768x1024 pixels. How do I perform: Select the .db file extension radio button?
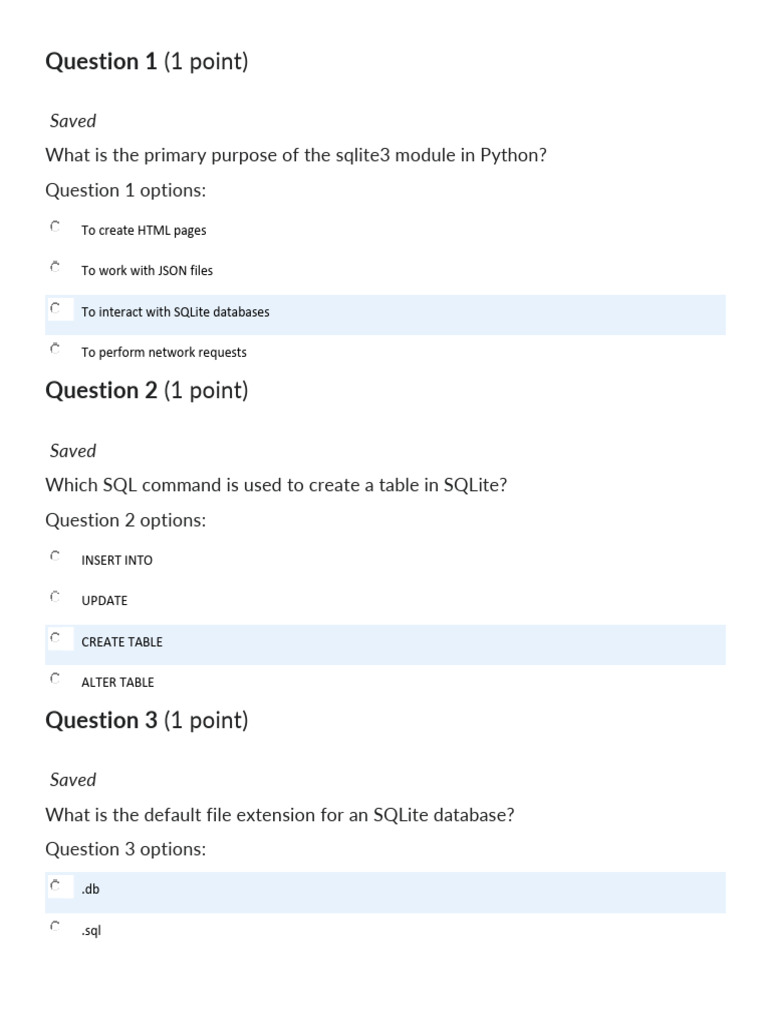56,886
